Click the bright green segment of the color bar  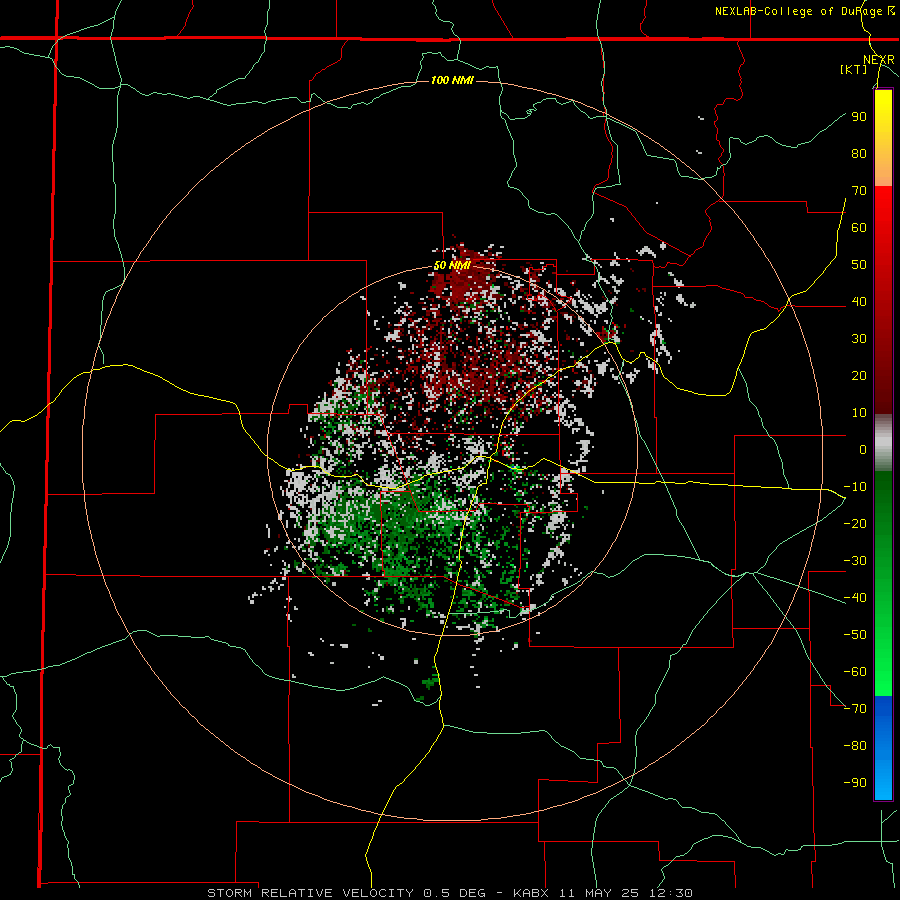[883, 649]
